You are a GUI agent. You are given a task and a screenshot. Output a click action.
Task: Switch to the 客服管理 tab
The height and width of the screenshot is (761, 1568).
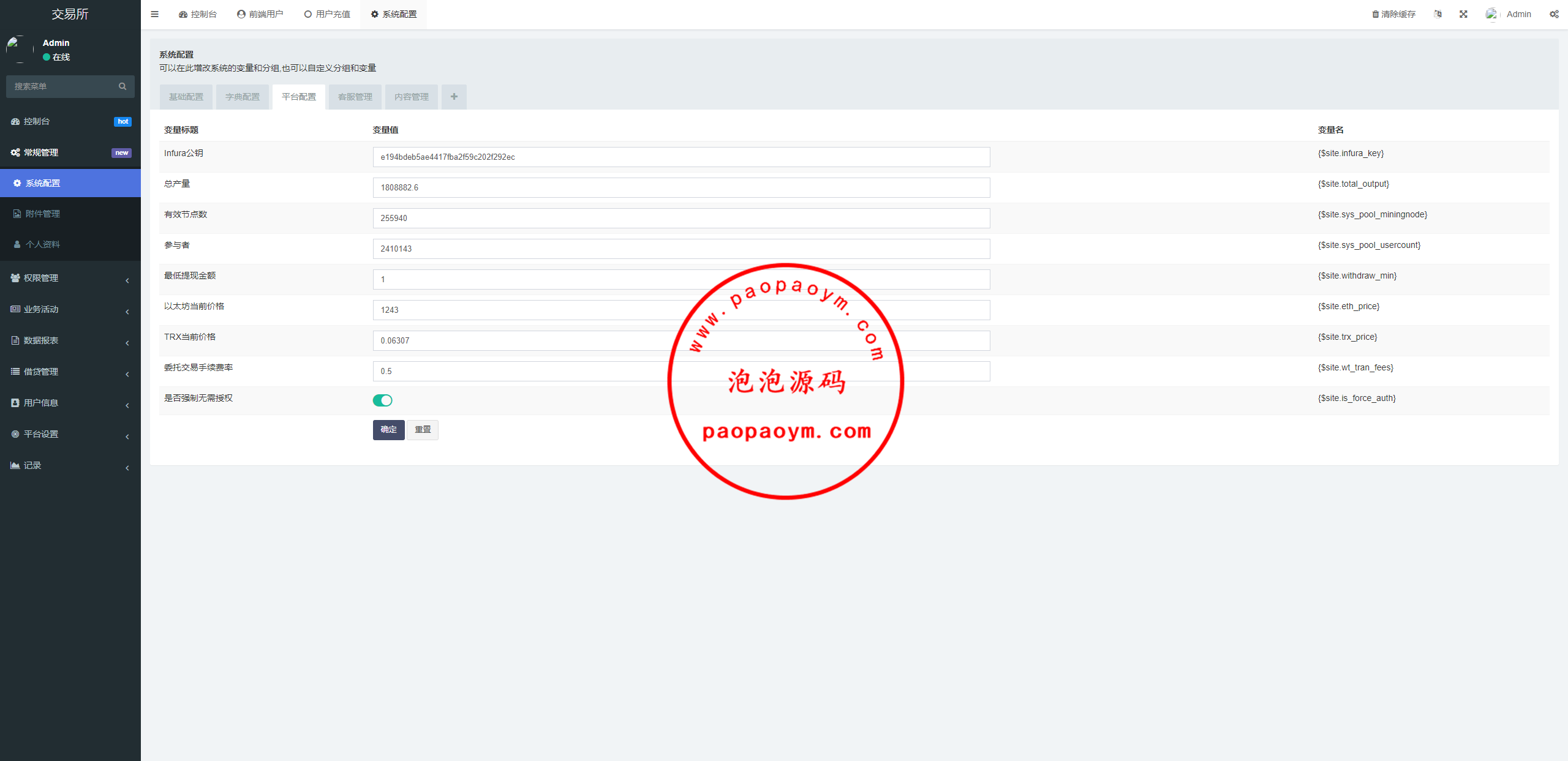[355, 97]
